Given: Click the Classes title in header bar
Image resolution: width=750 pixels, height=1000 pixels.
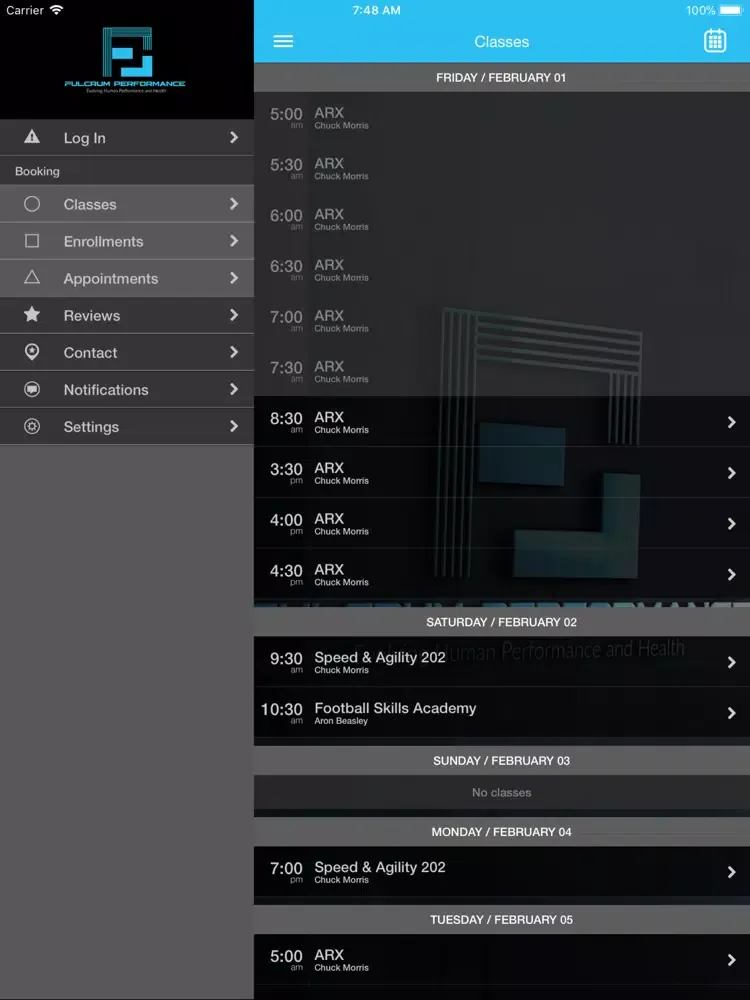Looking at the screenshot, I should (x=502, y=42).
